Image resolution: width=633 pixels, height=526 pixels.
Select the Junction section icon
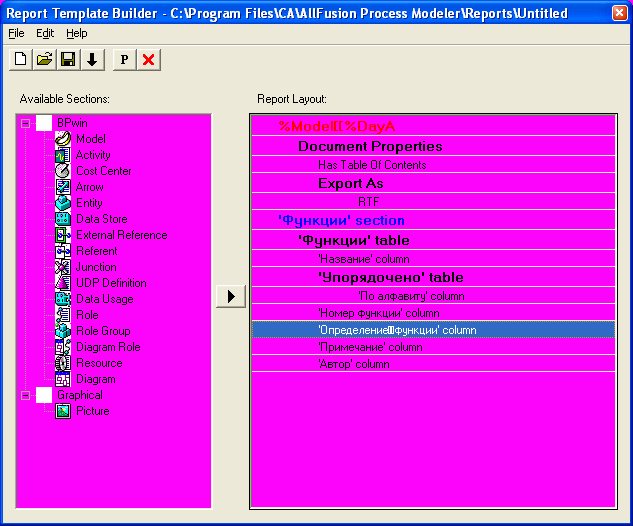63,267
